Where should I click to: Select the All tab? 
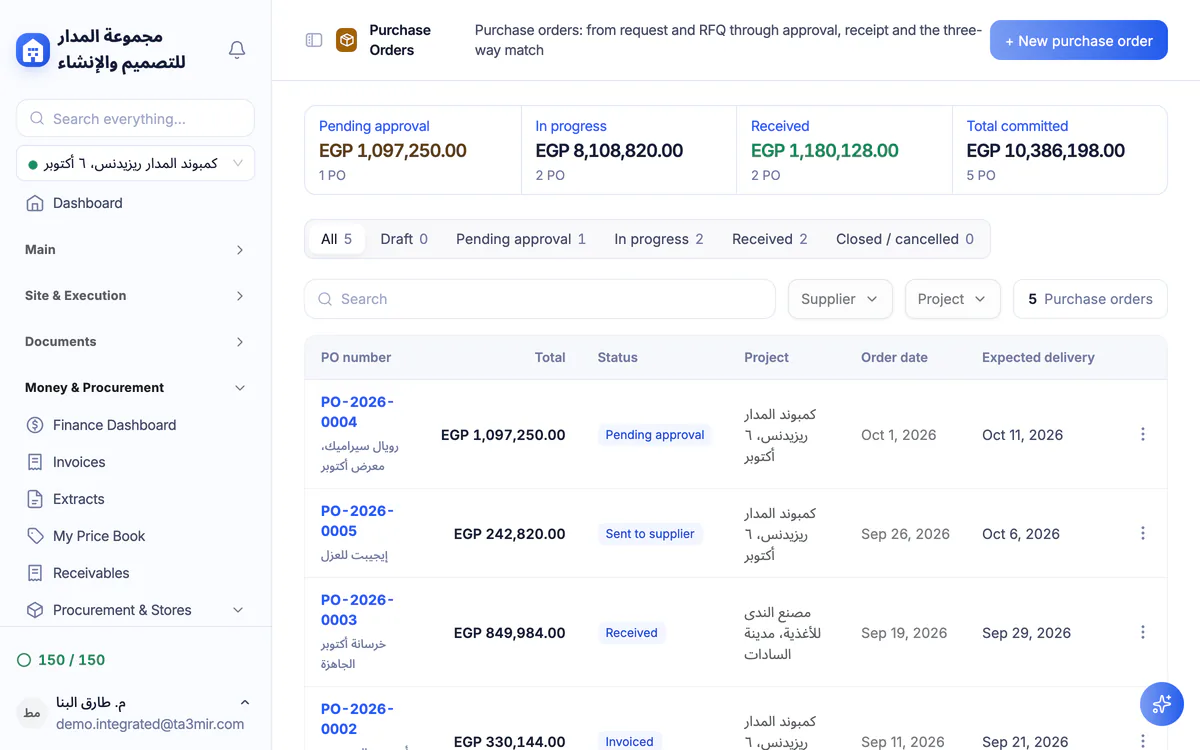pyautogui.click(x=336, y=239)
